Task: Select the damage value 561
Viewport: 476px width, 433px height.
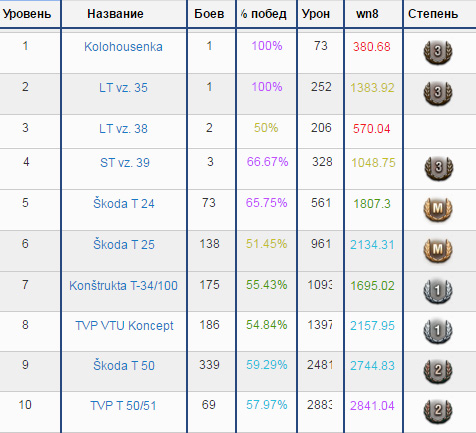Action: [321, 203]
